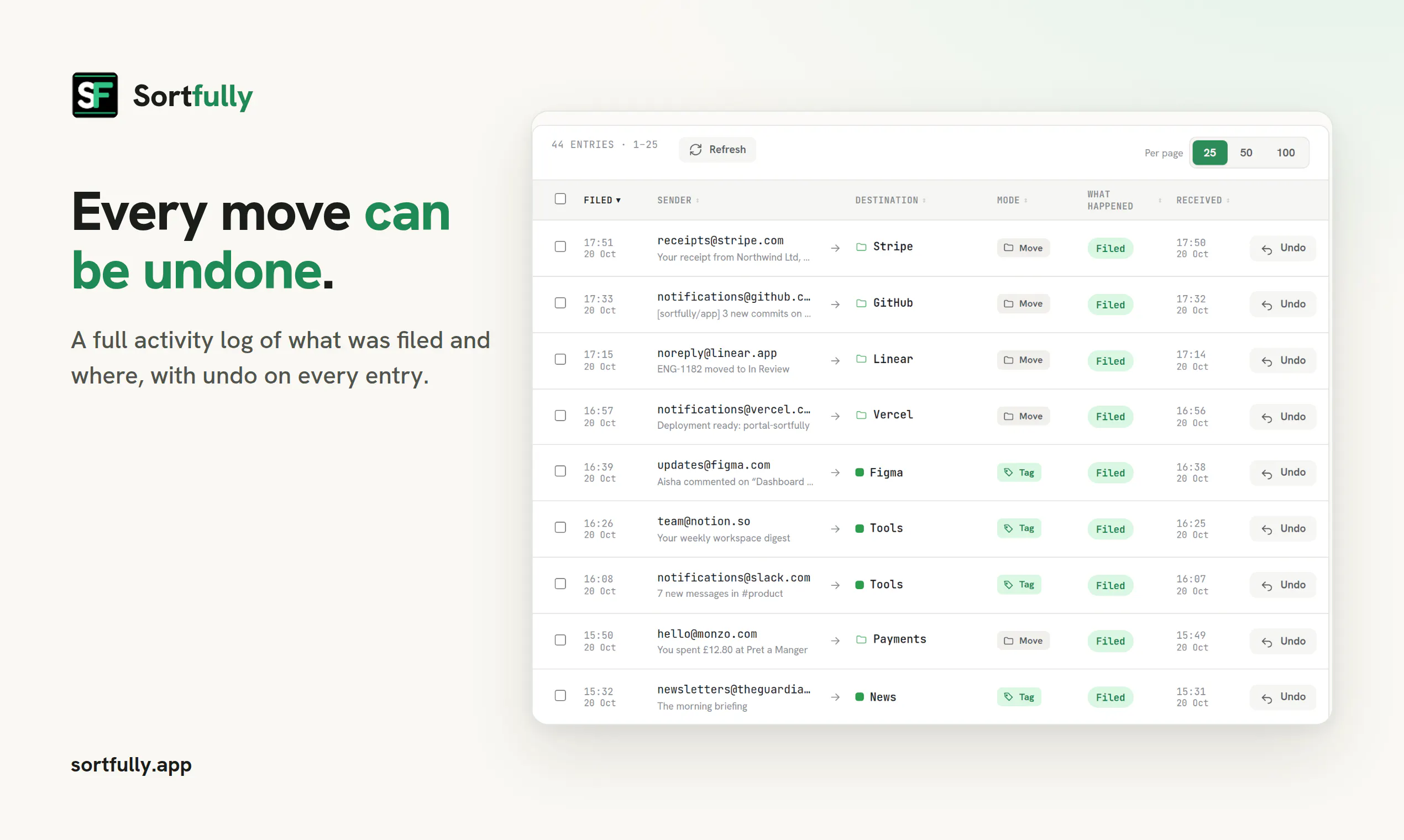This screenshot has width=1404, height=840.
Task: Click the Tag badge in team@notion.so row
Action: [x=1019, y=528]
